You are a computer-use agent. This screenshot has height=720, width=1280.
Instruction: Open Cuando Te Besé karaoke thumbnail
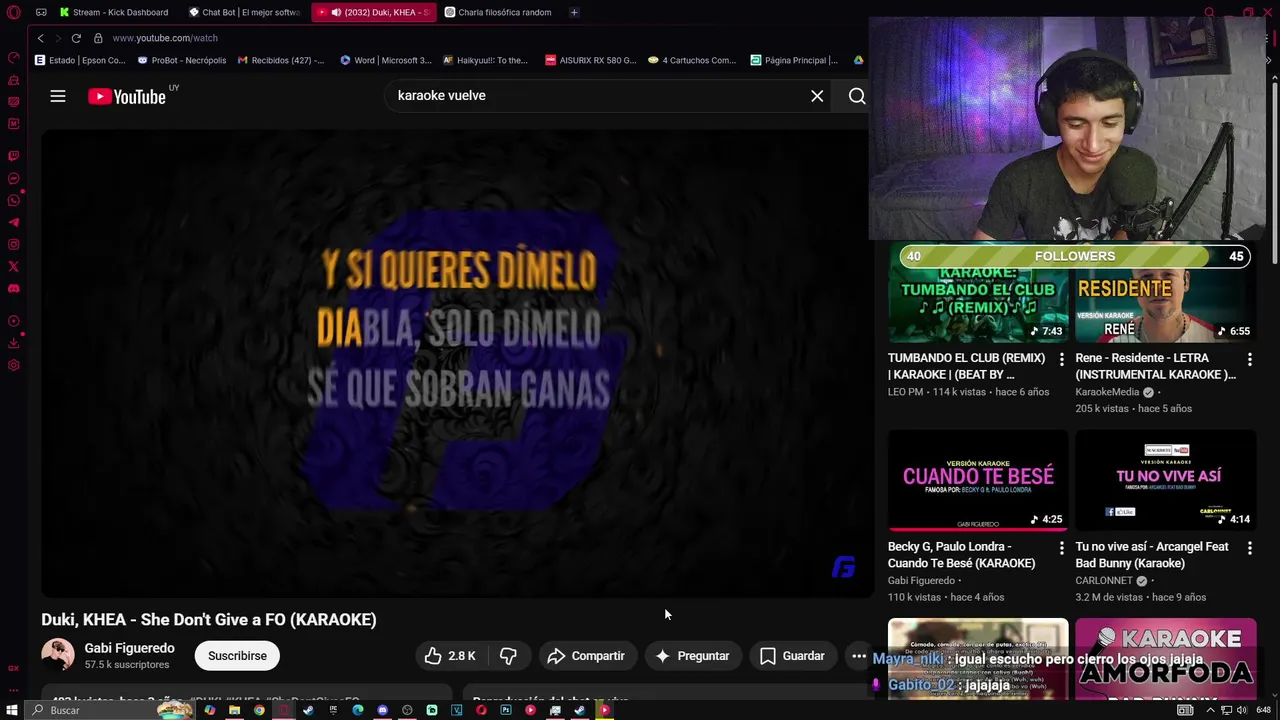click(978, 480)
